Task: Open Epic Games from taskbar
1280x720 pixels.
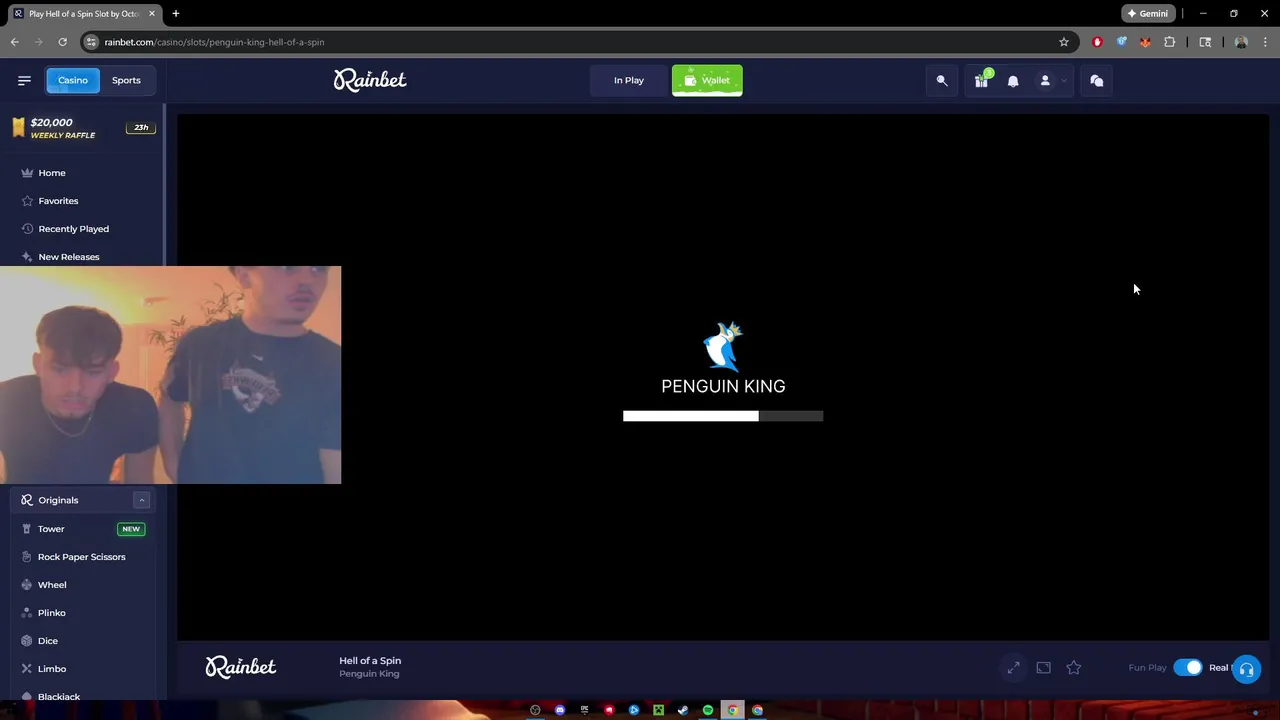Action: (585, 710)
